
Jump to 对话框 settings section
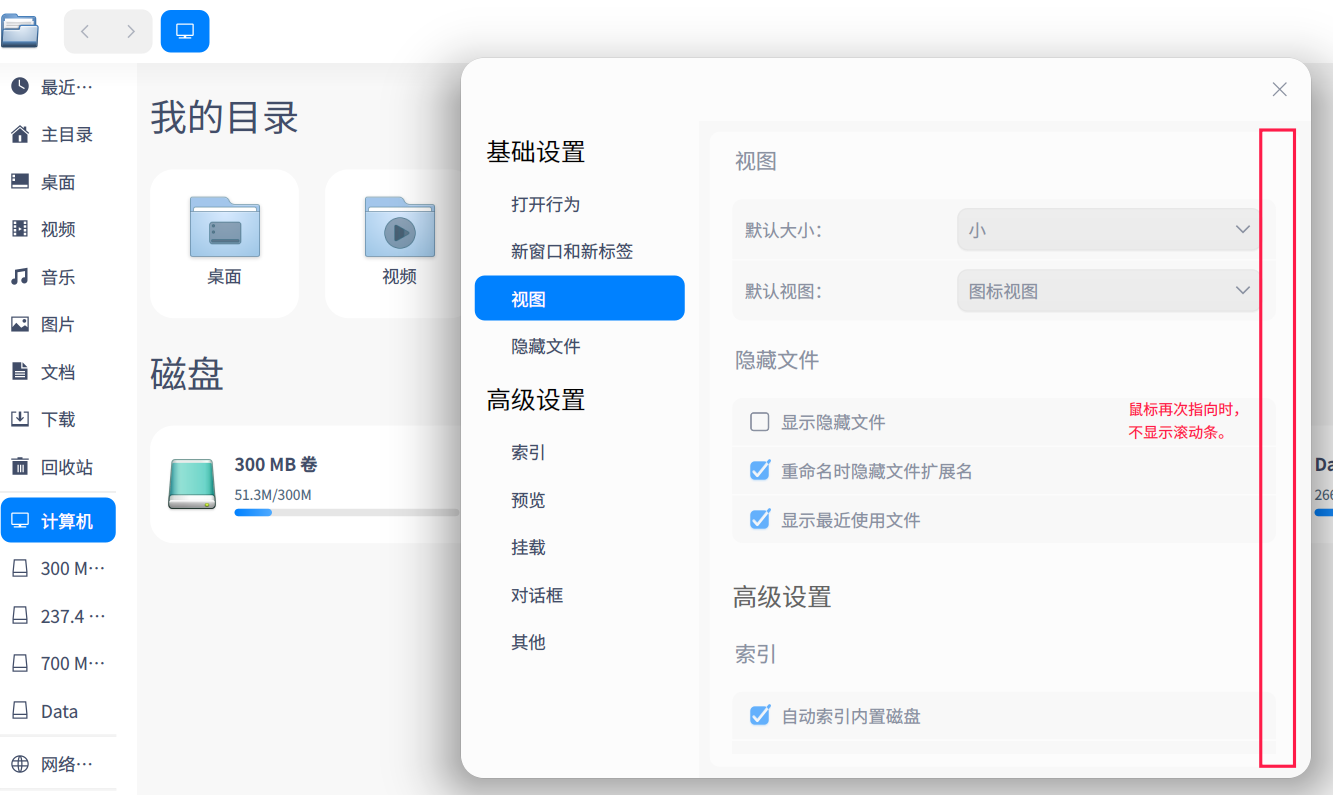580,595
